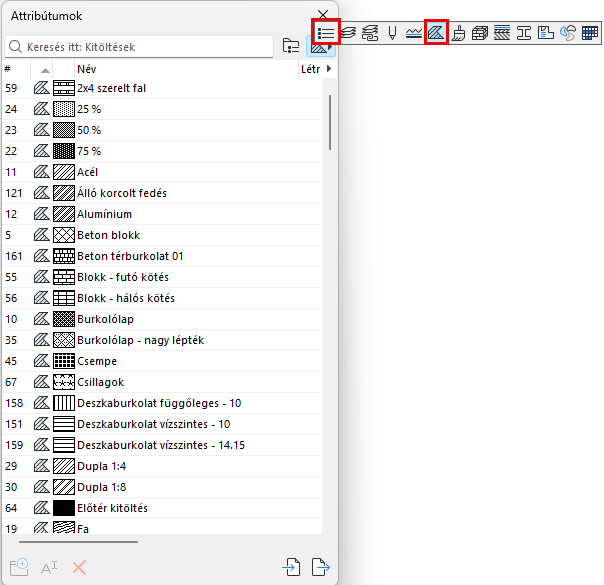
Task: Select the 75 % fill row
Action: click(162, 151)
